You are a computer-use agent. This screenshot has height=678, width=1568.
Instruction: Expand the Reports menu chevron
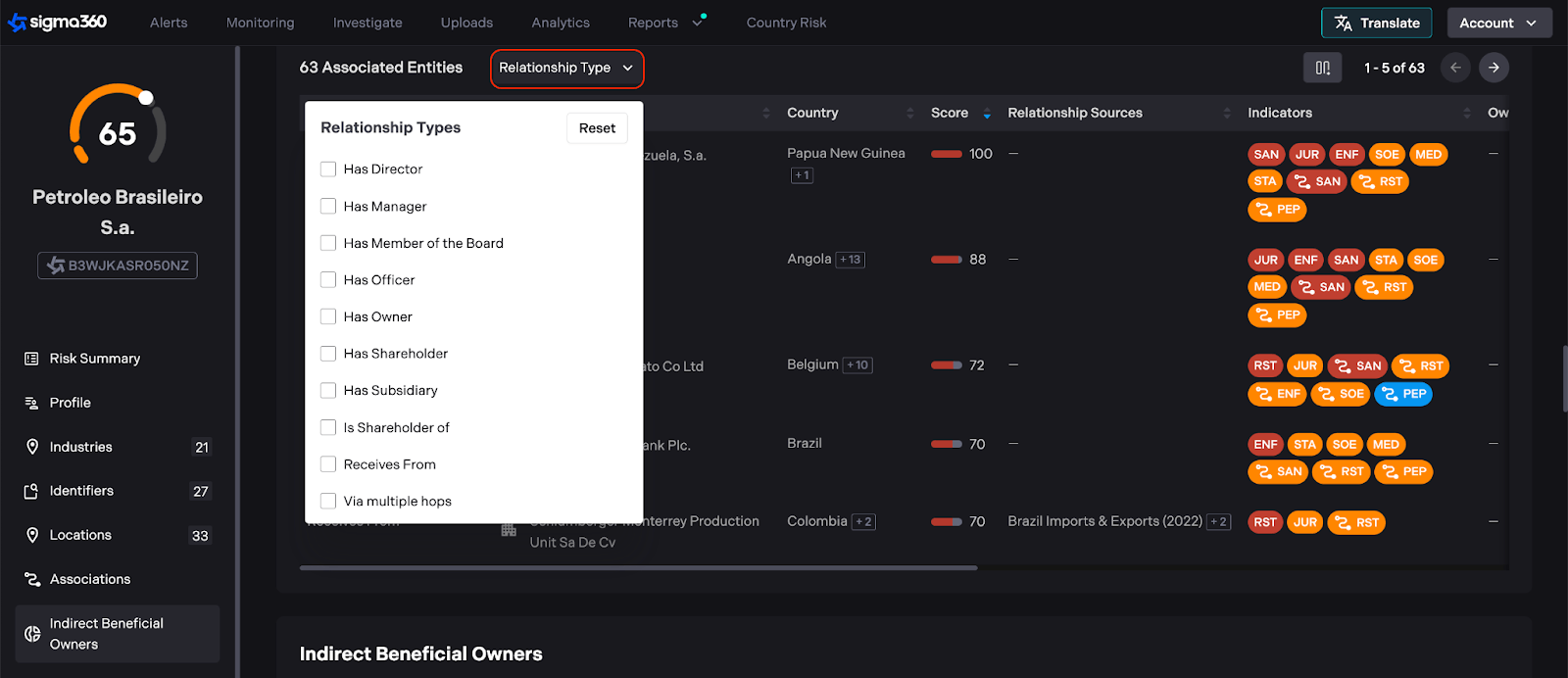(698, 23)
